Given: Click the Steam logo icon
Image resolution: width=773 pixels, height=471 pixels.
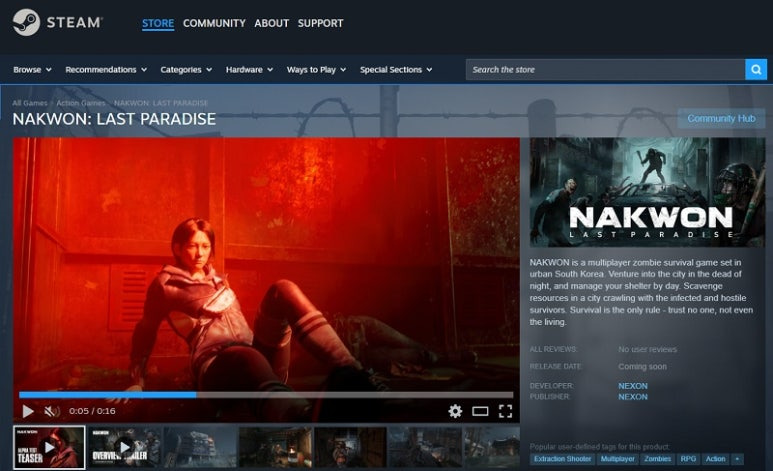Looking at the screenshot, I should [x=26, y=23].
